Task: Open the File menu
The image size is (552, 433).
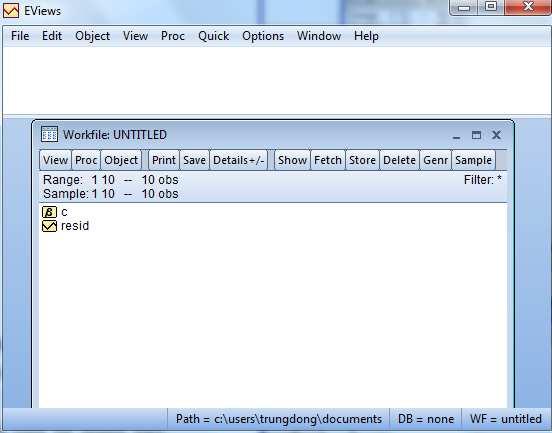Action: [20, 36]
